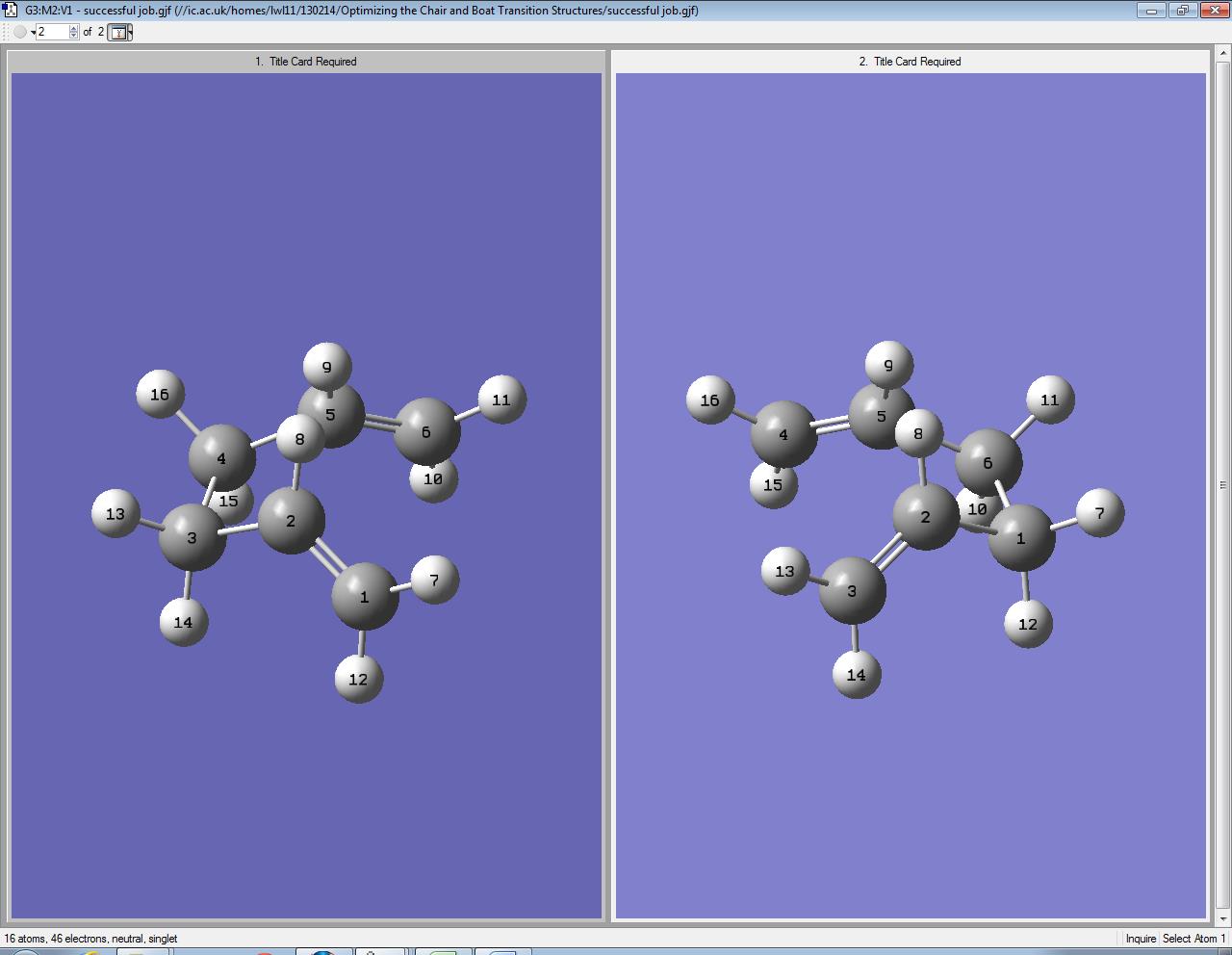The height and width of the screenshot is (955, 1232).
Task: Click the frame number input field
Action: (x=52, y=32)
